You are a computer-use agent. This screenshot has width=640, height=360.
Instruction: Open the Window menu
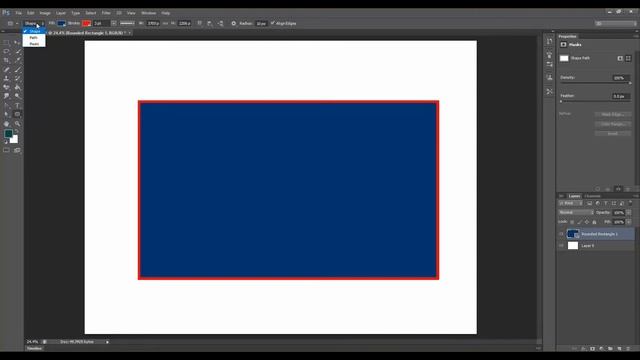(149, 13)
